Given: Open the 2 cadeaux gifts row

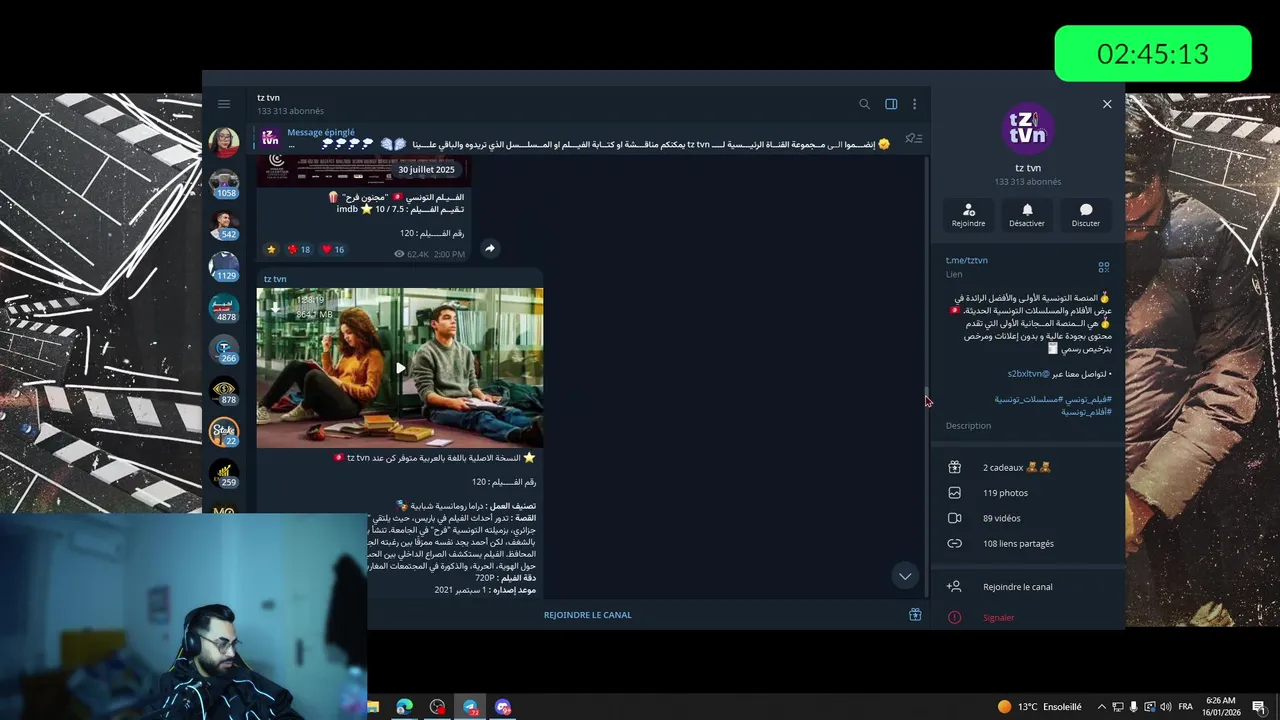Looking at the screenshot, I should tap(1028, 467).
